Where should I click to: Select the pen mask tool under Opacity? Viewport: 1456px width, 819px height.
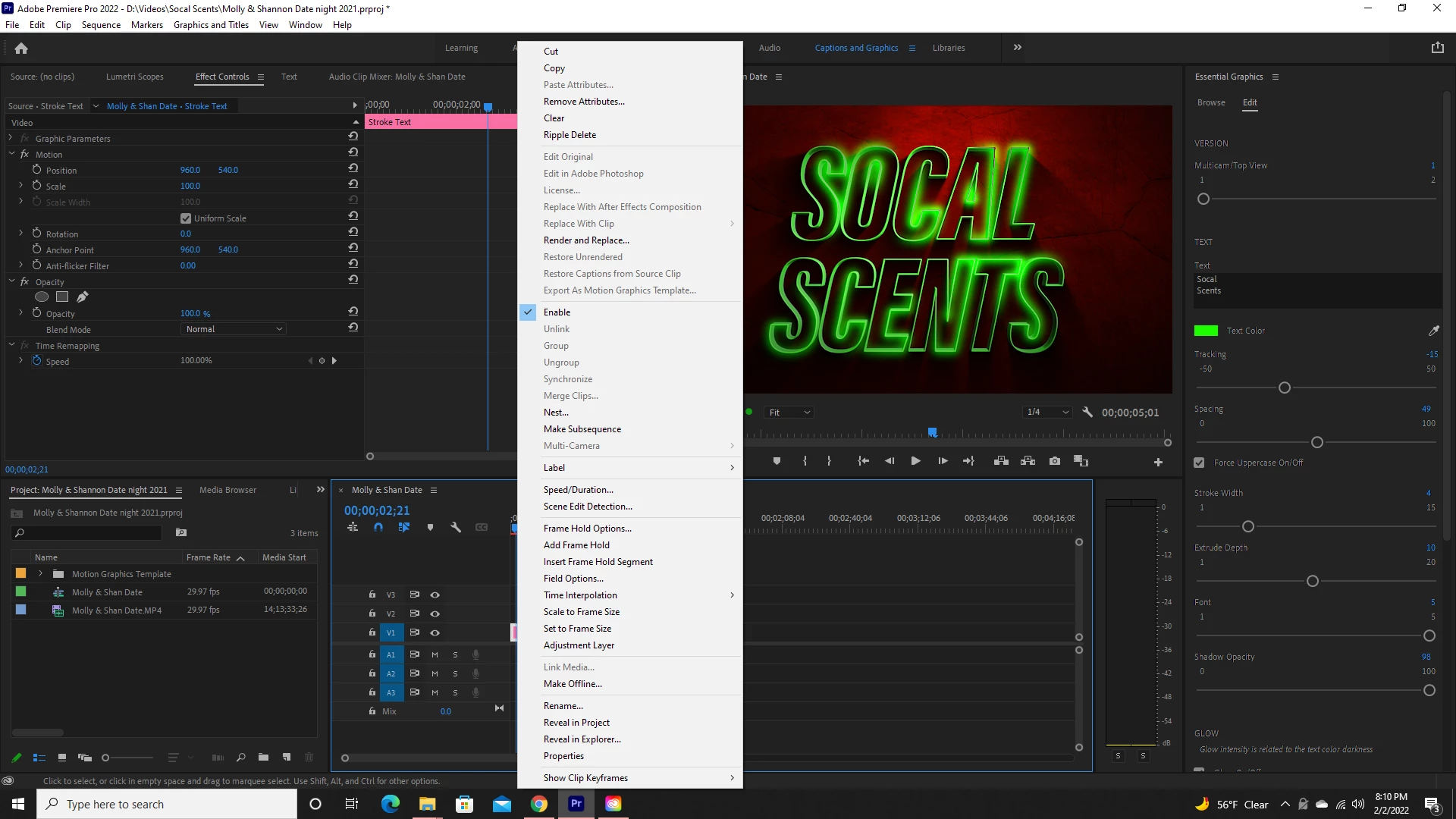[83, 297]
